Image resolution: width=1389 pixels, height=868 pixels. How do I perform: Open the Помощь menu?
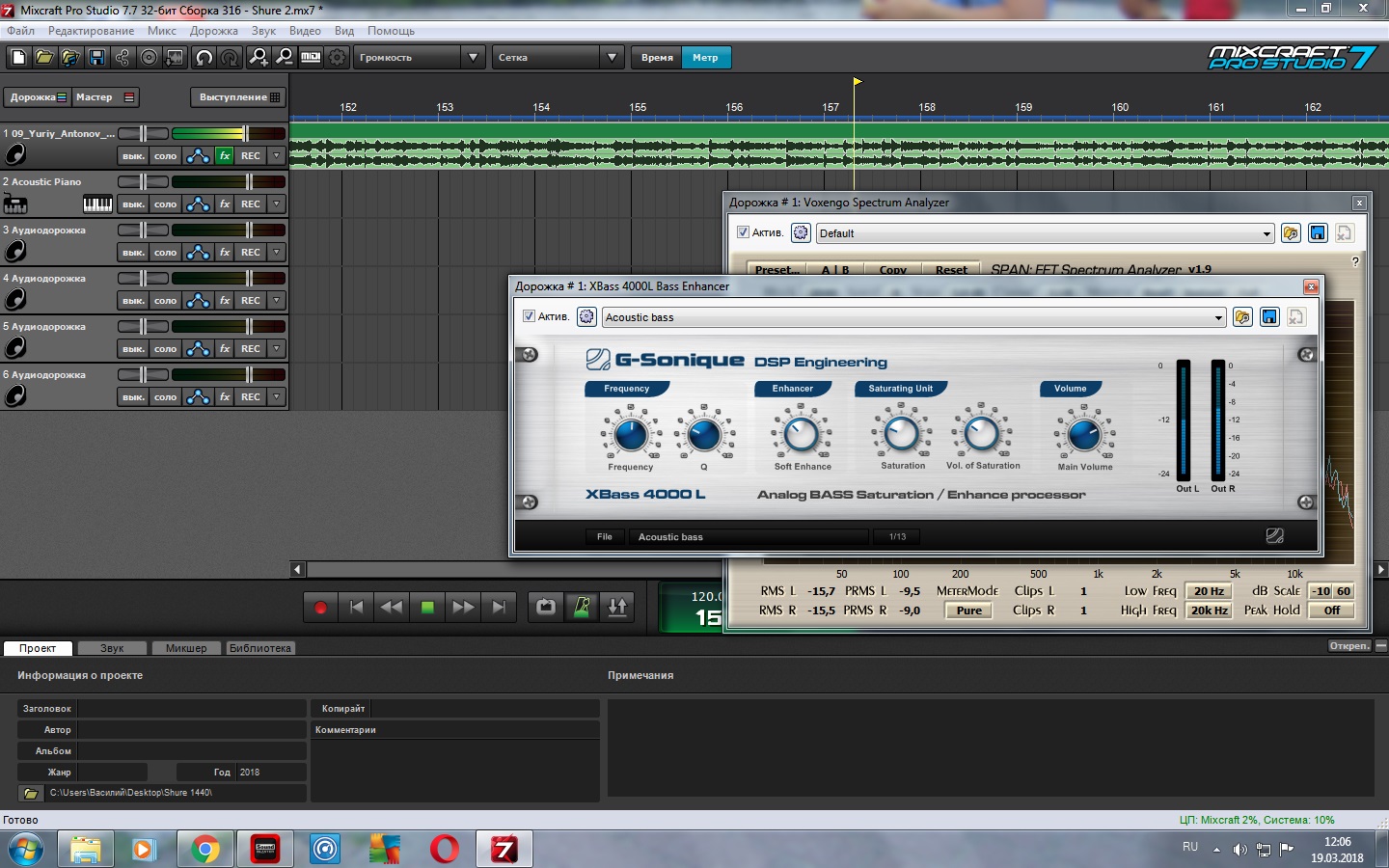click(391, 31)
